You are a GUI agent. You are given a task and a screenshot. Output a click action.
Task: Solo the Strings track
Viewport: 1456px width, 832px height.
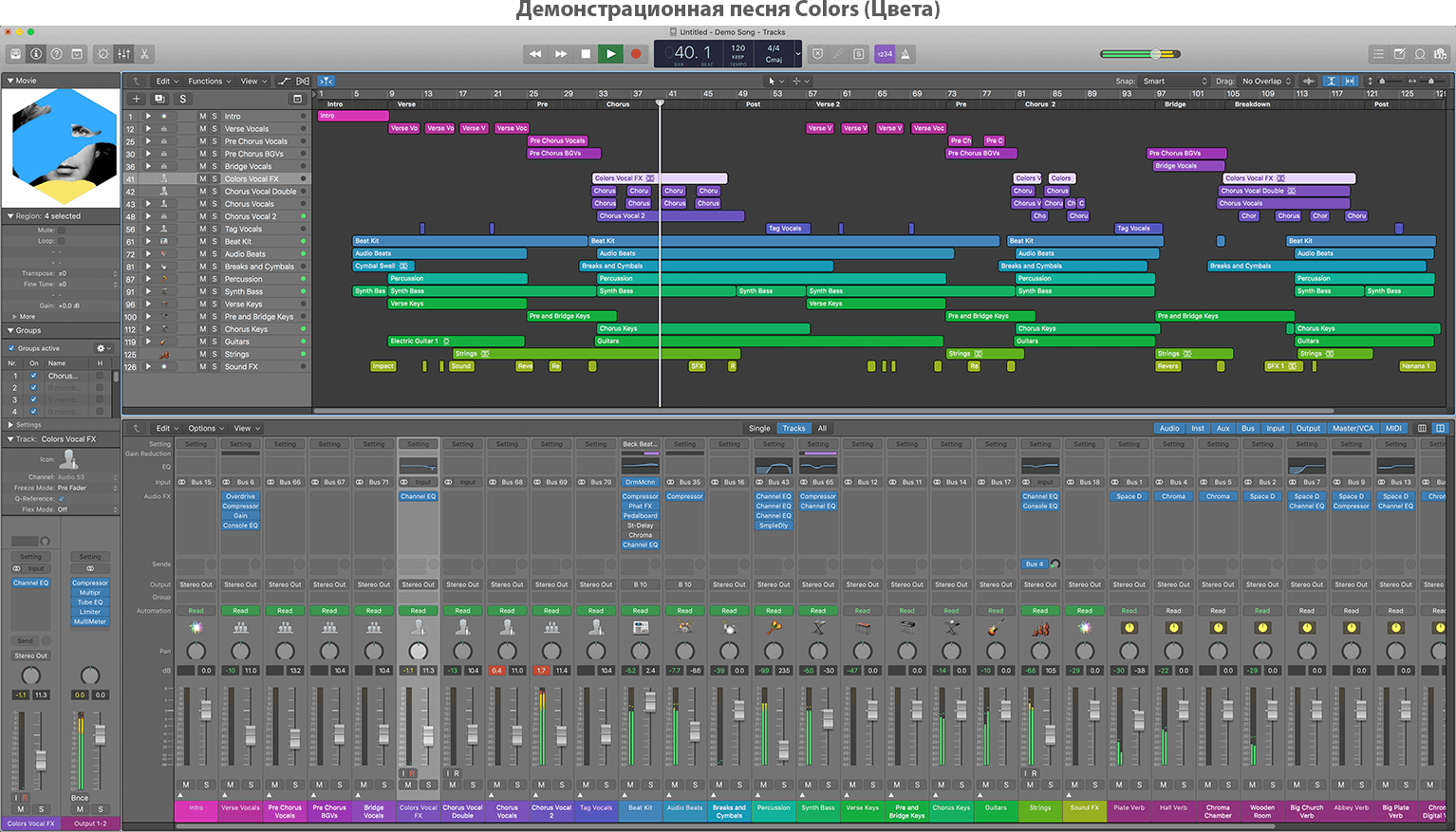tap(215, 354)
